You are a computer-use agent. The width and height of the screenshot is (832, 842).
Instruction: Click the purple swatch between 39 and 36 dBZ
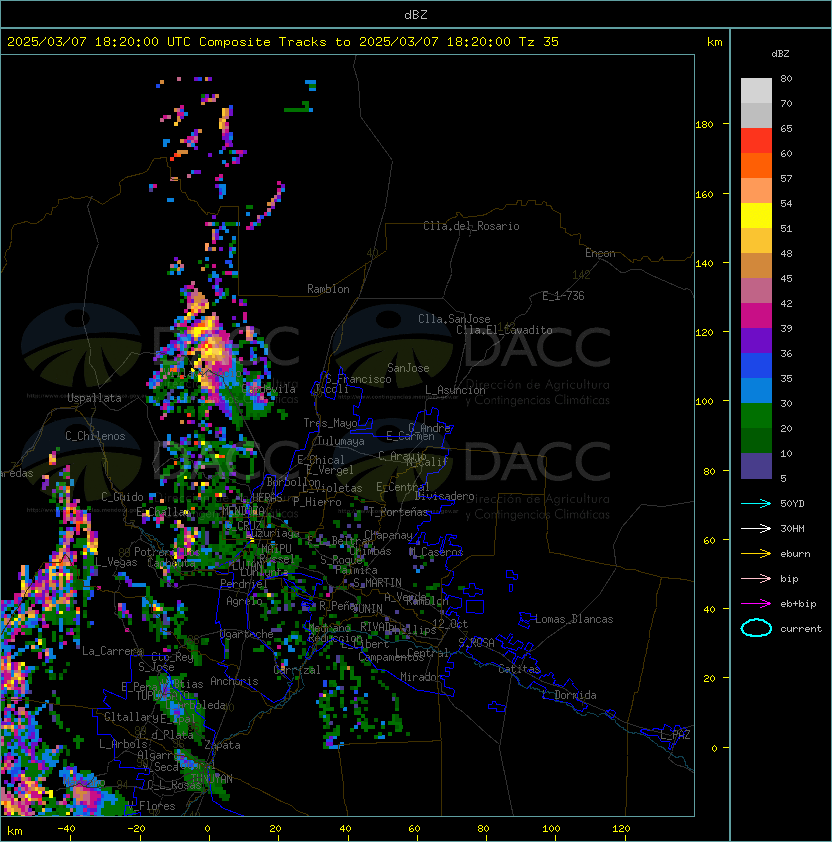pyautogui.click(x=756, y=340)
